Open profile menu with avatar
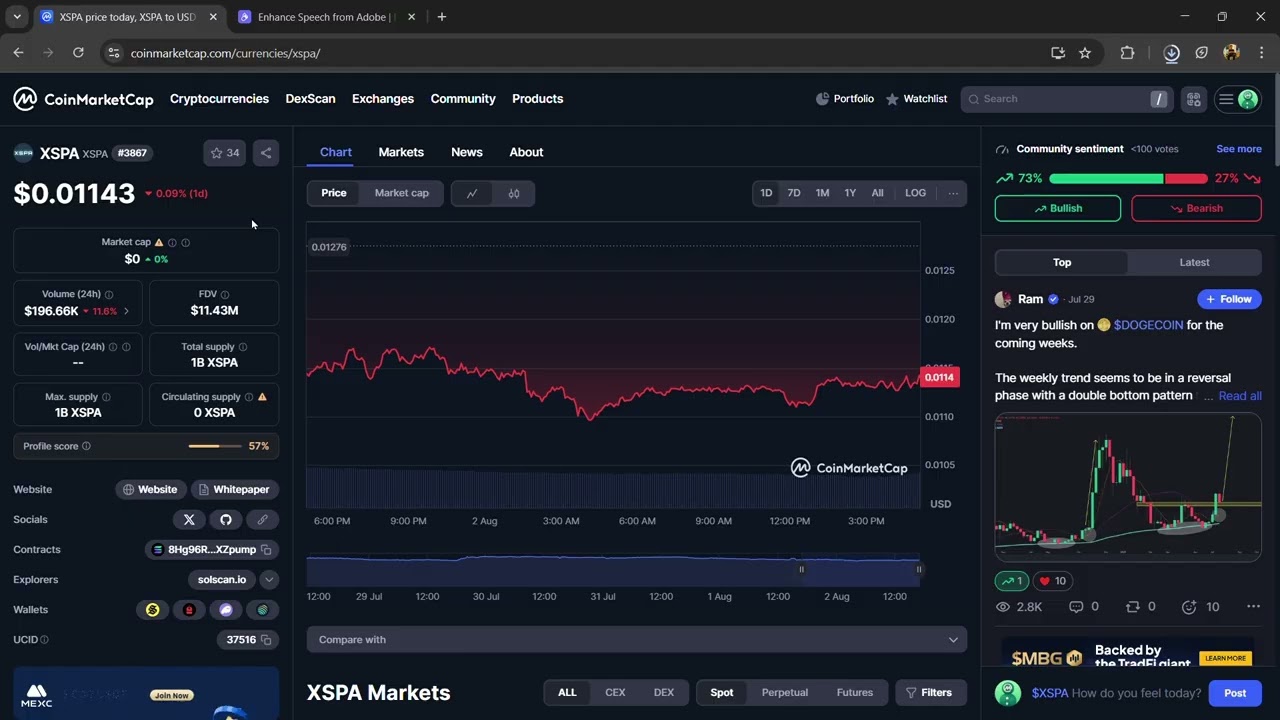Screen dimensions: 1280x720 (x=1237, y=99)
